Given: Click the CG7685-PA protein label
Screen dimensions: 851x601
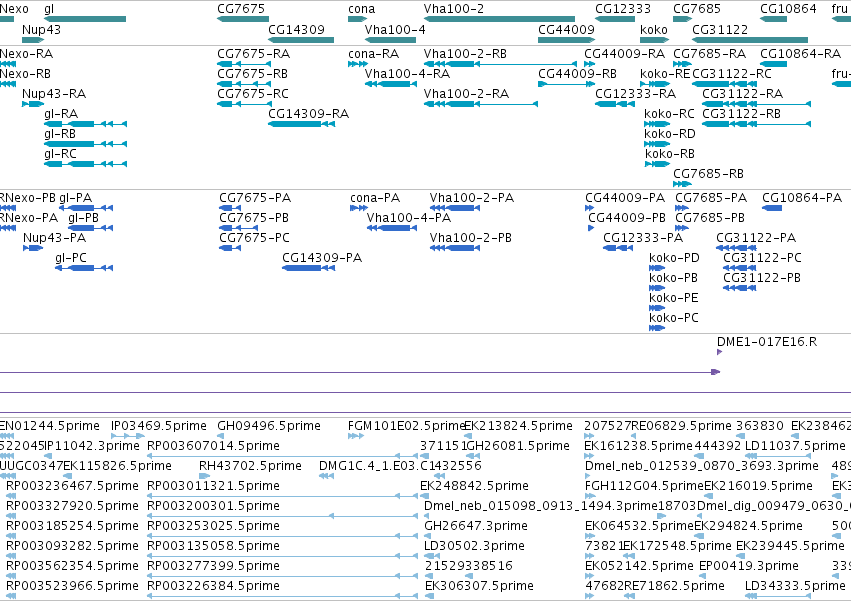Looking at the screenshot, I should pyautogui.click(x=711, y=198).
